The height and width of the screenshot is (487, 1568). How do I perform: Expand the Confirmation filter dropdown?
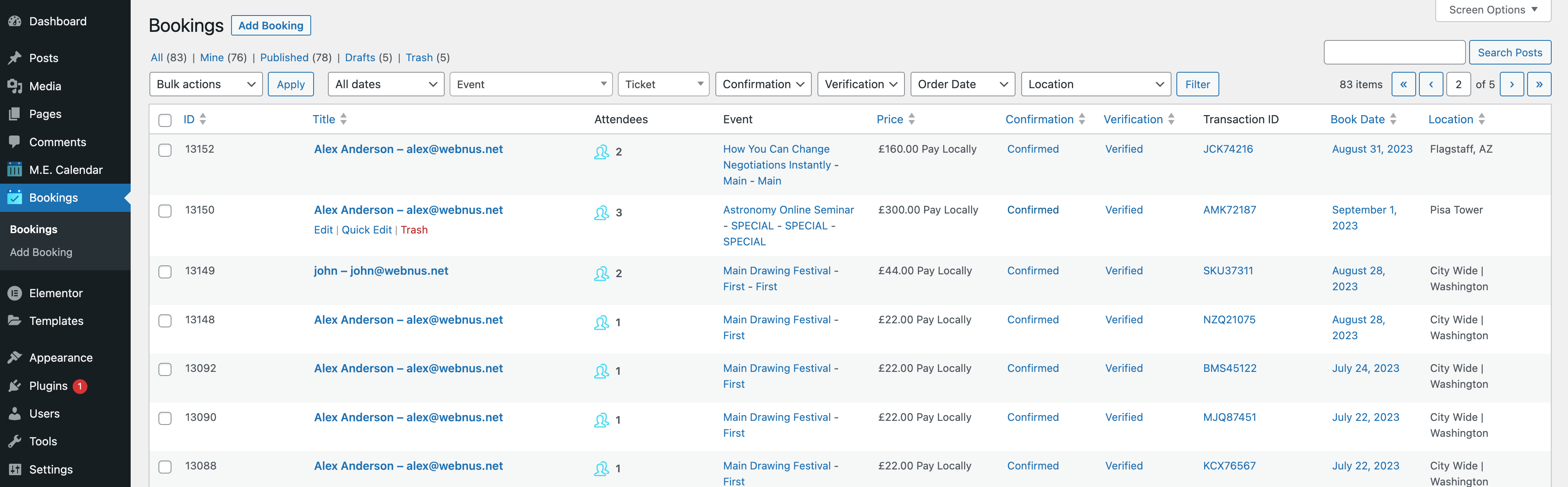(x=763, y=85)
